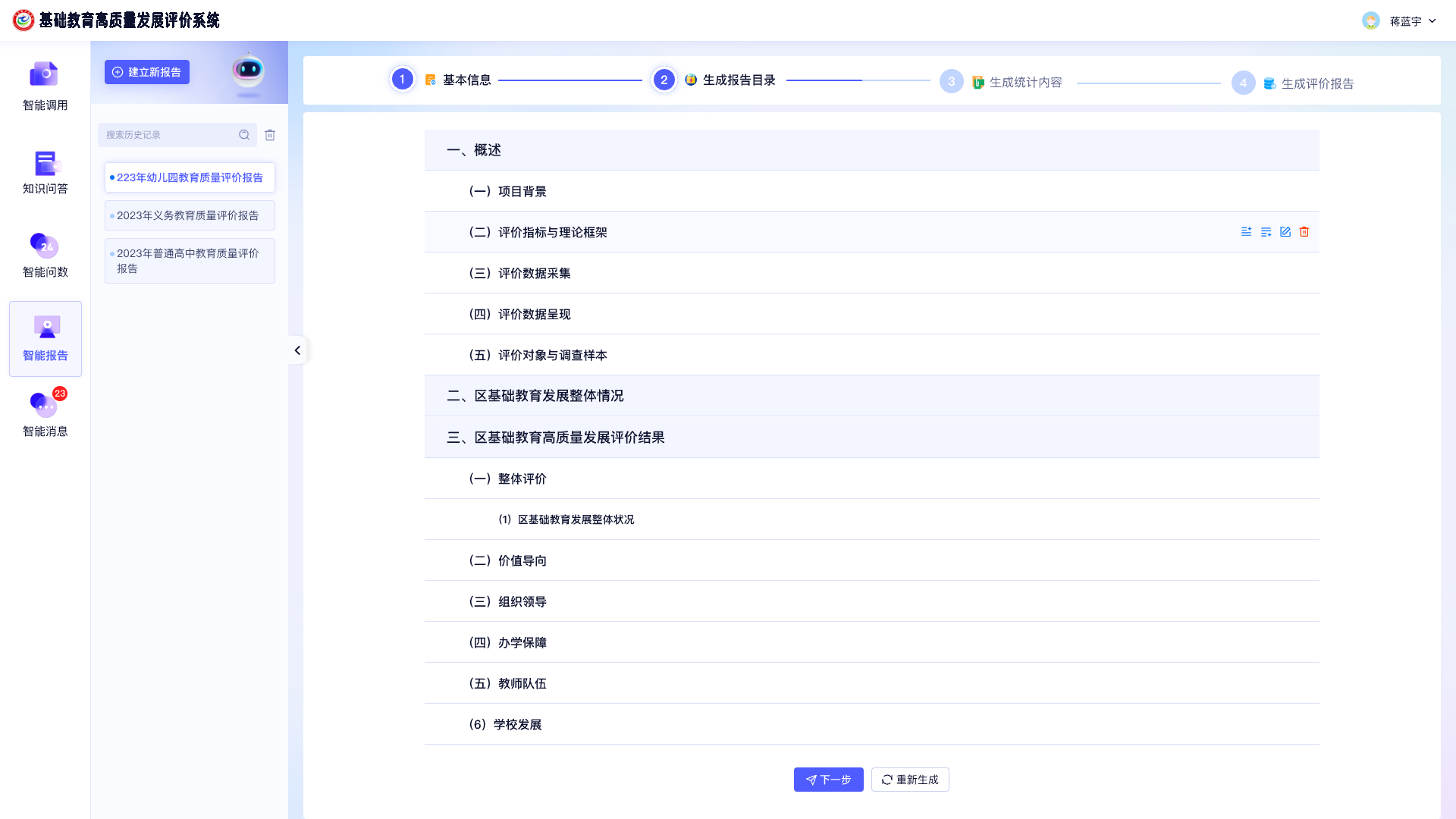Delete the 评价指标与理论框架 section

click(x=1304, y=231)
